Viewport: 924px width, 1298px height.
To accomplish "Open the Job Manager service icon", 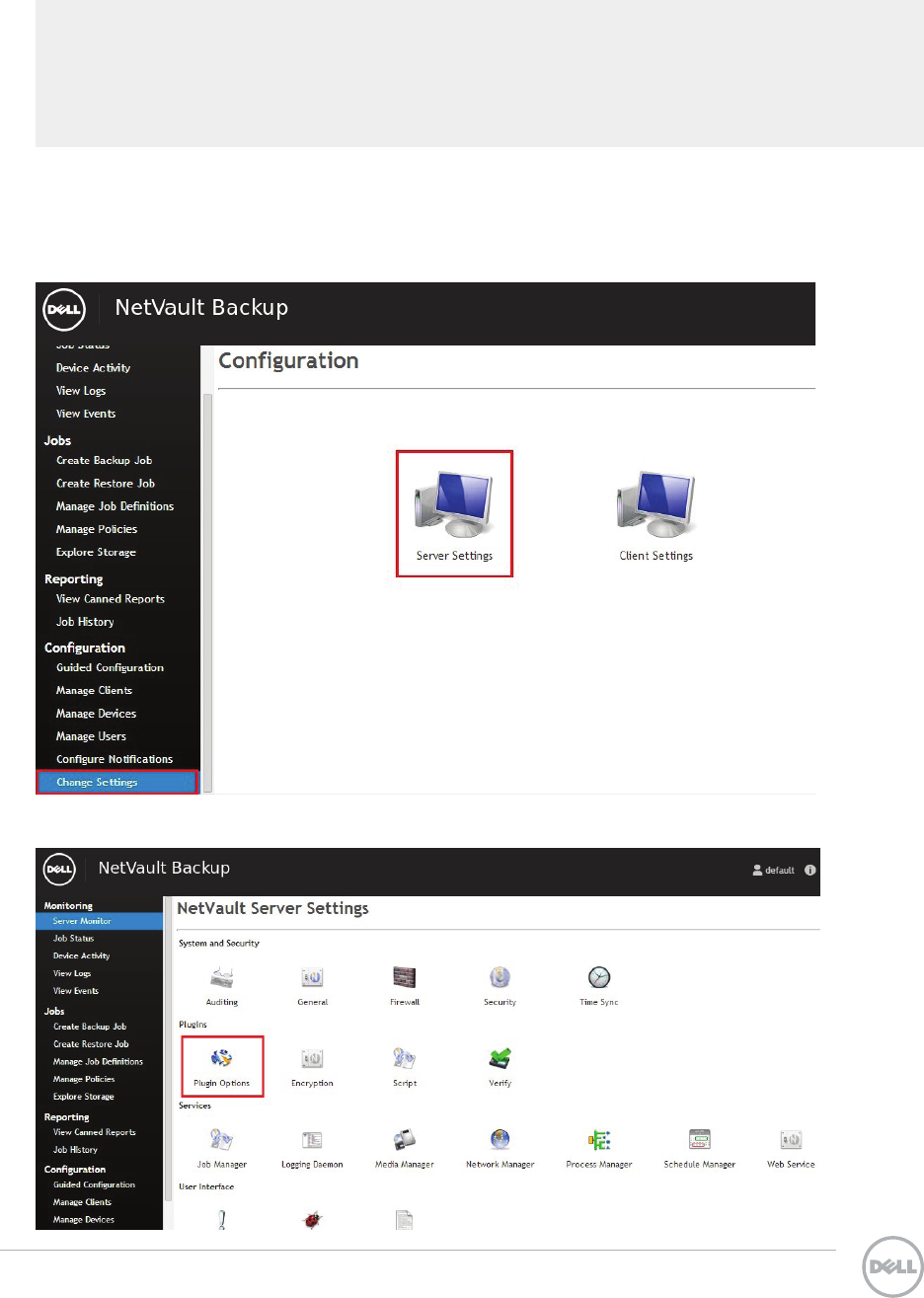I will pyautogui.click(x=222, y=1149).
